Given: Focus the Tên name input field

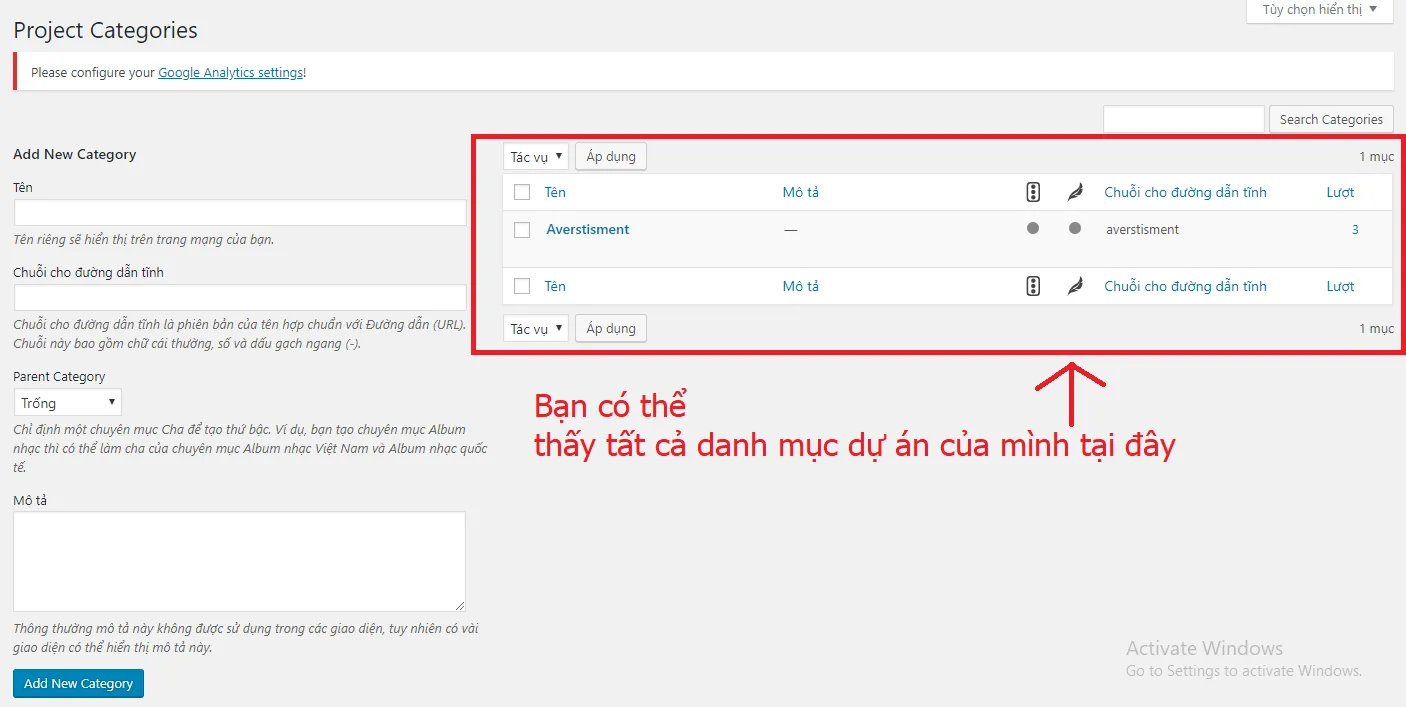Looking at the screenshot, I should tap(240, 213).
